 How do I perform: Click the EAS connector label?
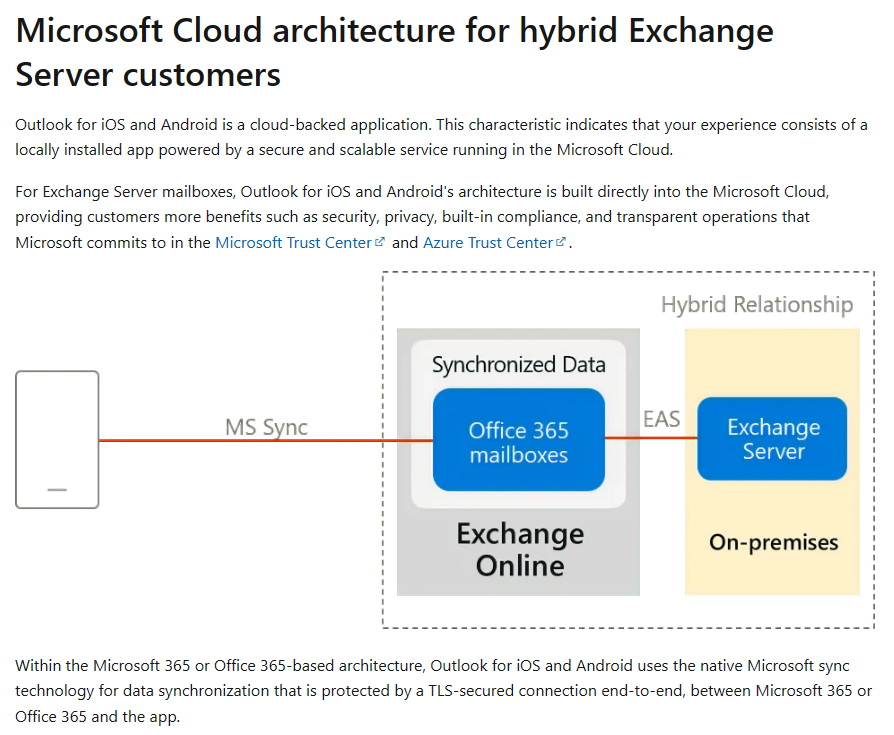pyautogui.click(x=662, y=420)
